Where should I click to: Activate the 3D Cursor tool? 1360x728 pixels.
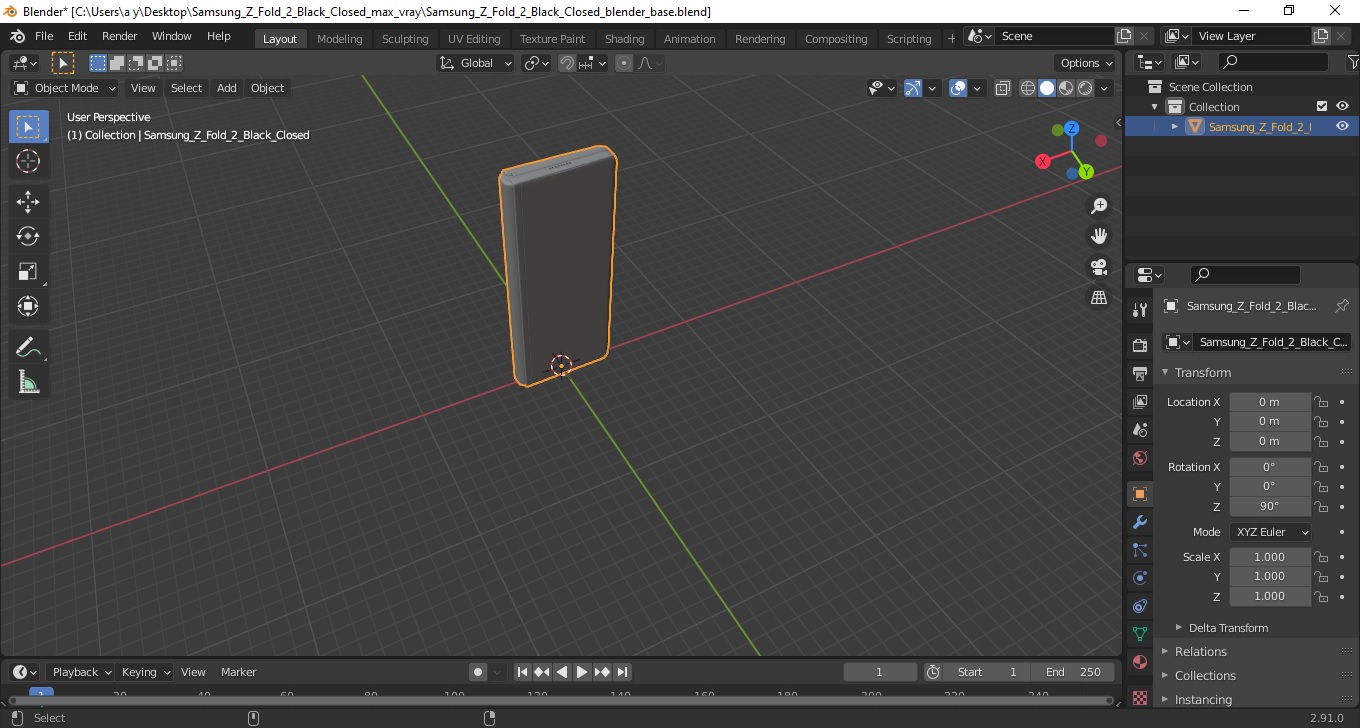[x=28, y=161]
